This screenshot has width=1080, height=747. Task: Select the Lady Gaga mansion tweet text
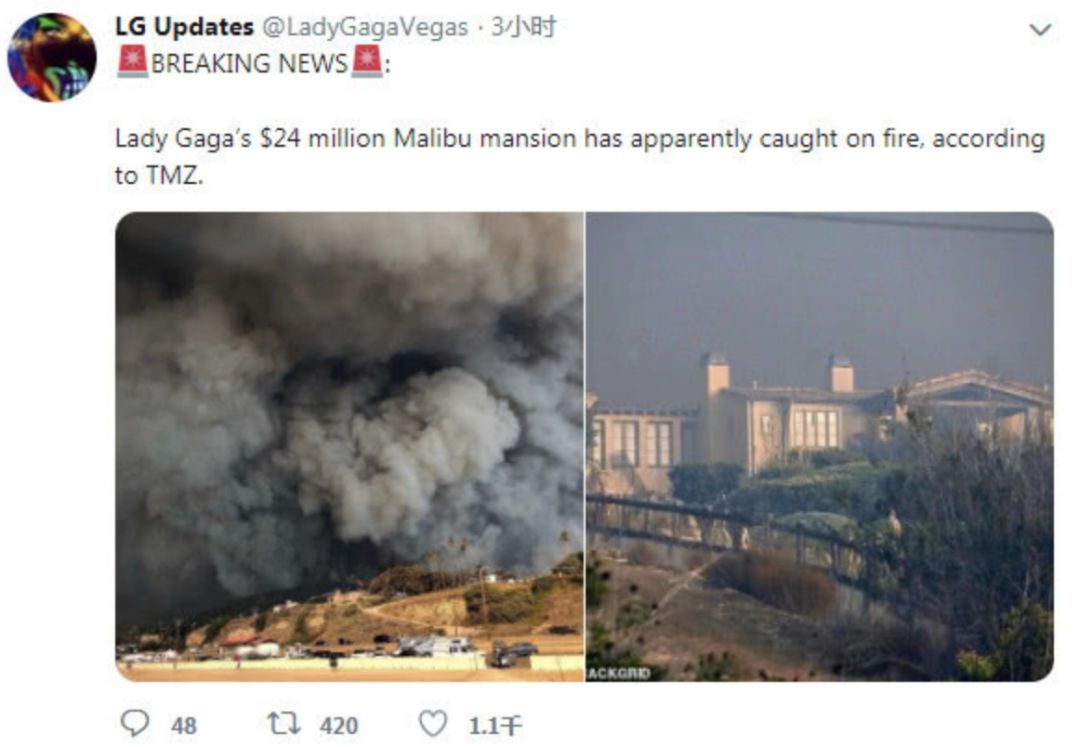click(x=580, y=156)
